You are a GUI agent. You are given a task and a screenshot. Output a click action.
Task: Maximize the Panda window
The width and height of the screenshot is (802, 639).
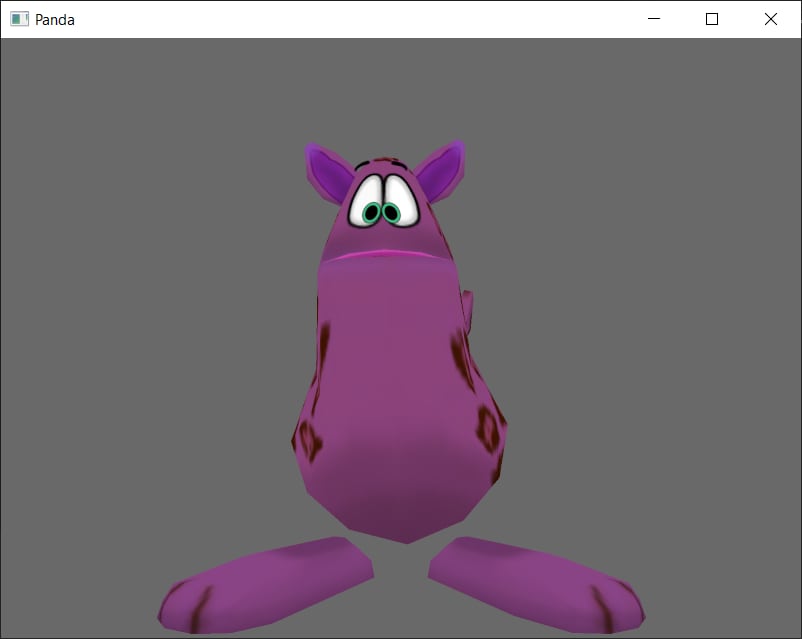(x=711, y=19)
